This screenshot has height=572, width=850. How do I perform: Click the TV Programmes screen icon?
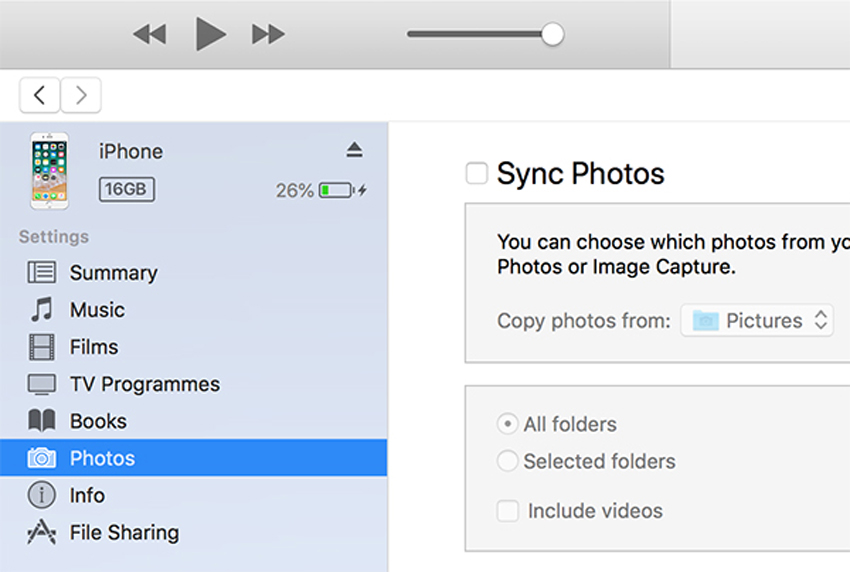(42, 384)
